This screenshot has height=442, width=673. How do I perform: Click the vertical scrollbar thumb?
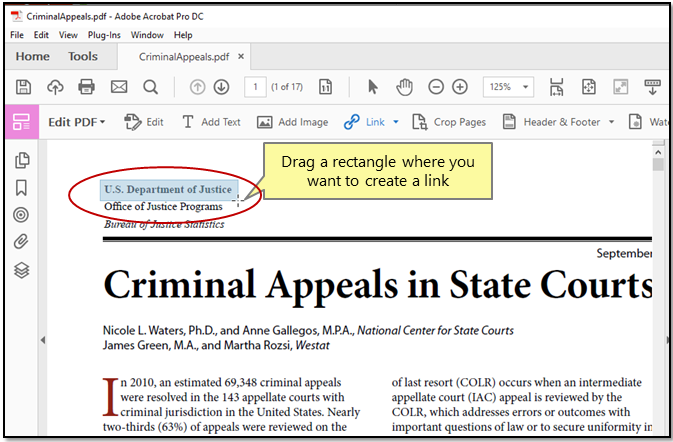658,164
